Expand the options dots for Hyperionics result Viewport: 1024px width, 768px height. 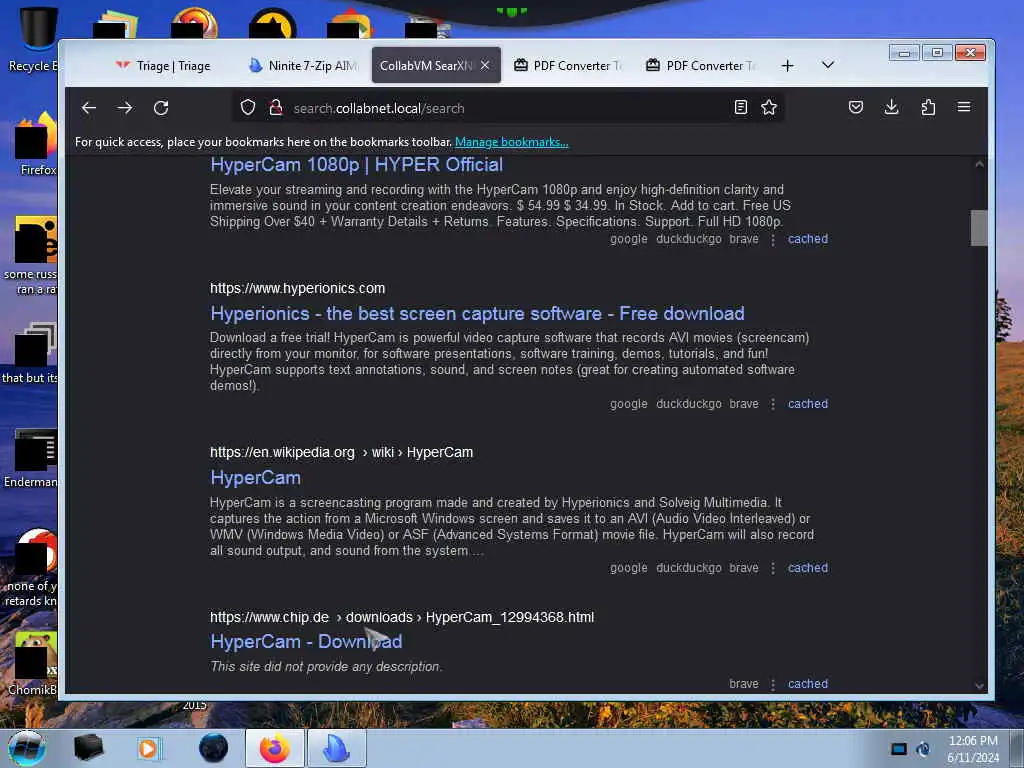[773, 404]
